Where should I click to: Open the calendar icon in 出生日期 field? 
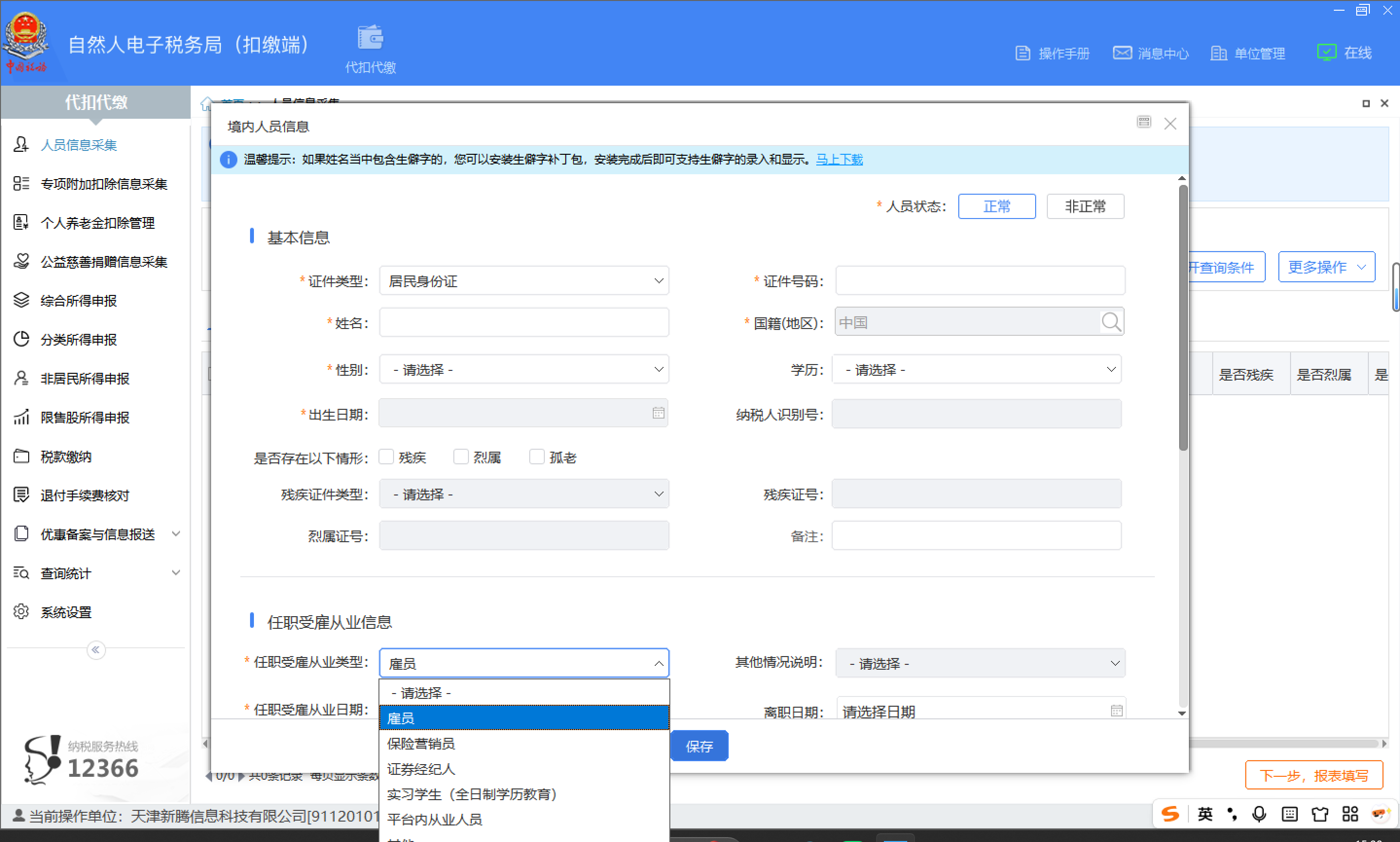(658, 413)
